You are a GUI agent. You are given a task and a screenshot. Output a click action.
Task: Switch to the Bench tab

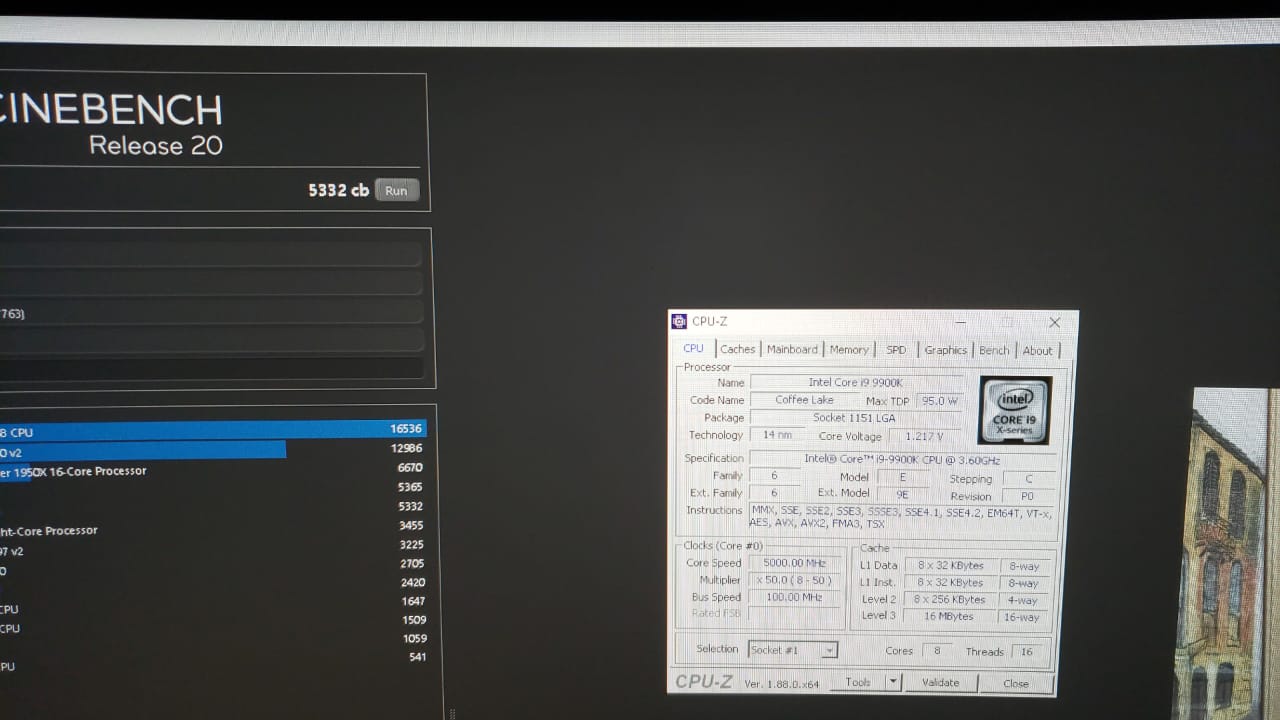994,350
